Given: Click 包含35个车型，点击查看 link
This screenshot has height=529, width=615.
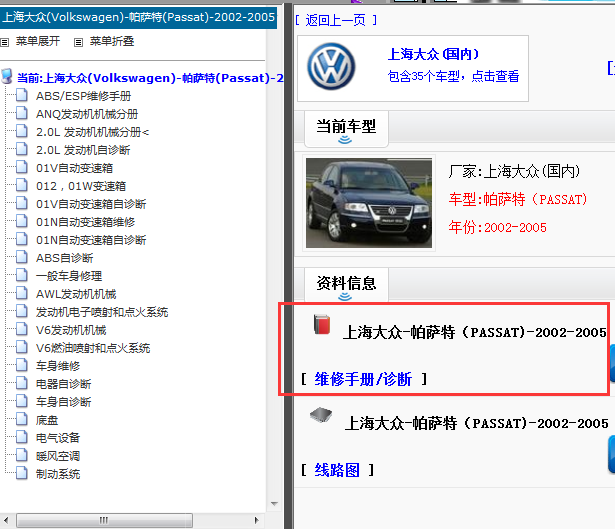Looking at the screenshot, I should point(453,76).
